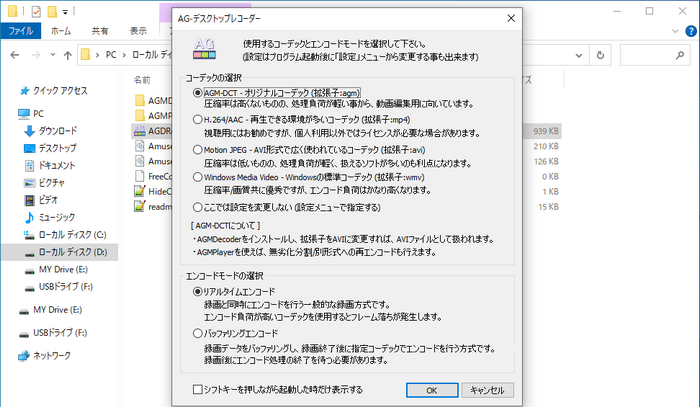The width and height of the screenshot is (700, 407).
Task: Click new folder quick access icon
Action: click(x=52, y=11)
